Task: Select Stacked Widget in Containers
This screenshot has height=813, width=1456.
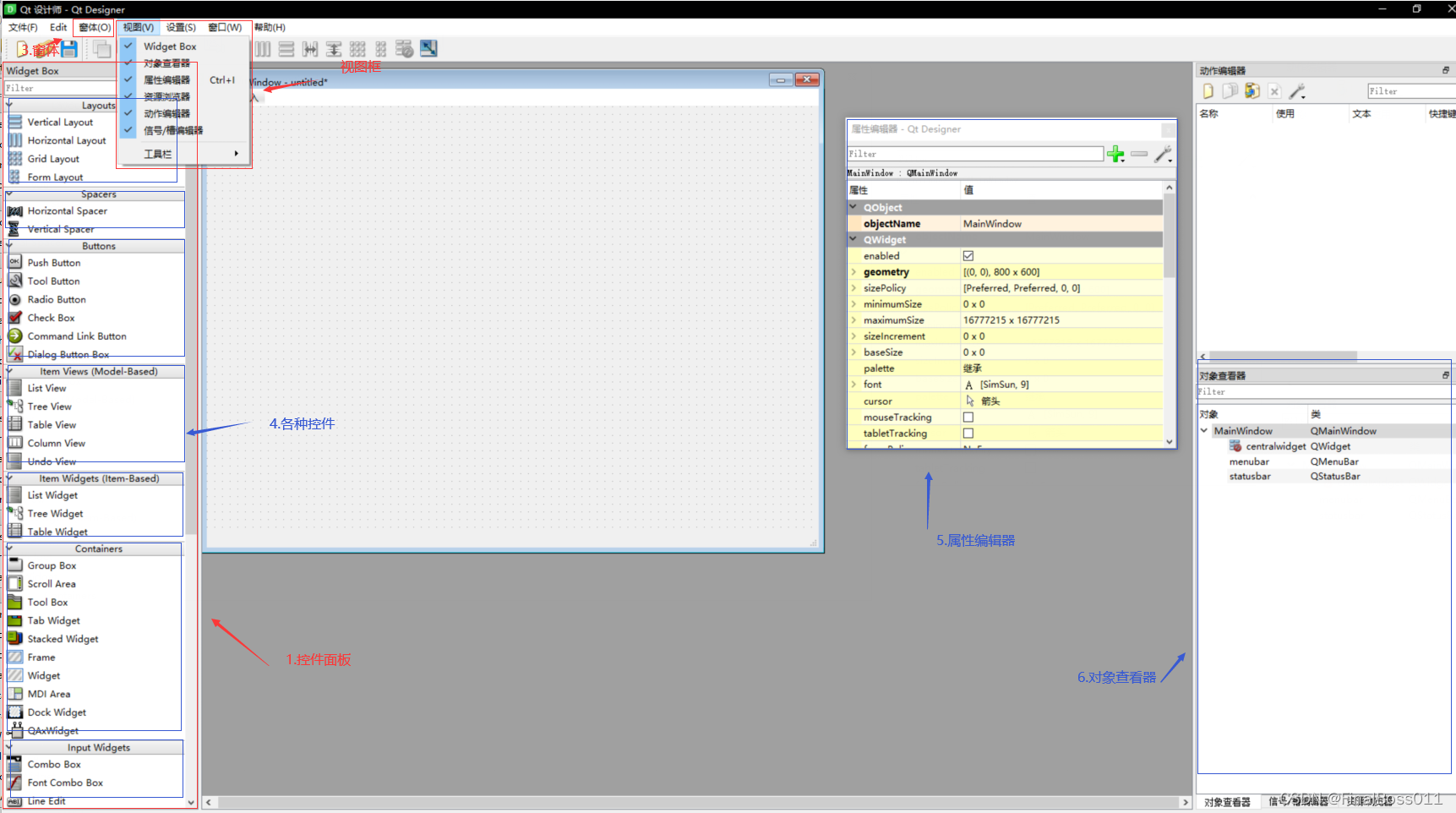Action: [63, 640]
